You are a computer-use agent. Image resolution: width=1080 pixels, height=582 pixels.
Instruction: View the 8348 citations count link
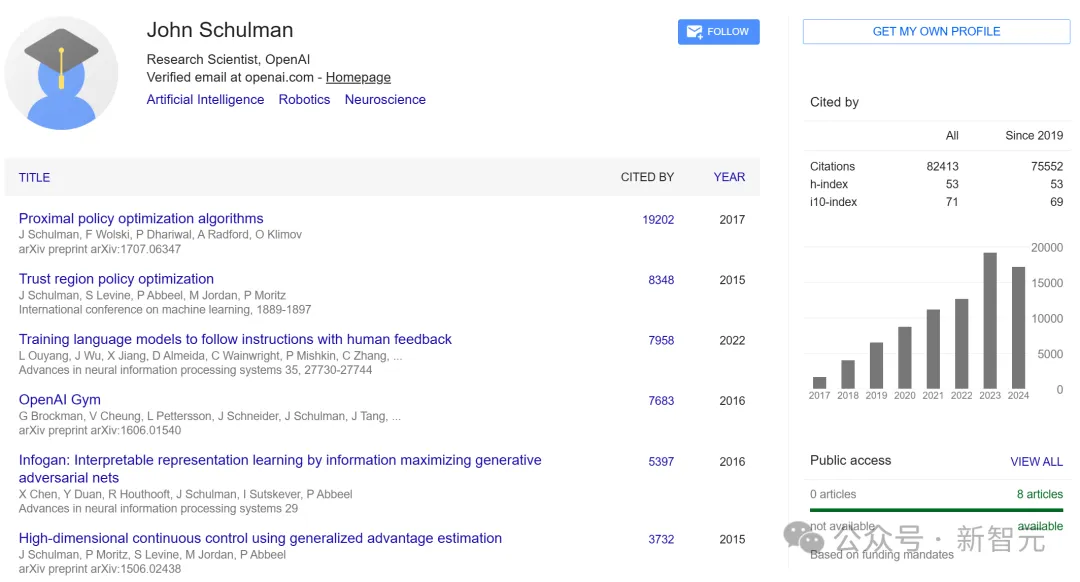coord(661,280)
